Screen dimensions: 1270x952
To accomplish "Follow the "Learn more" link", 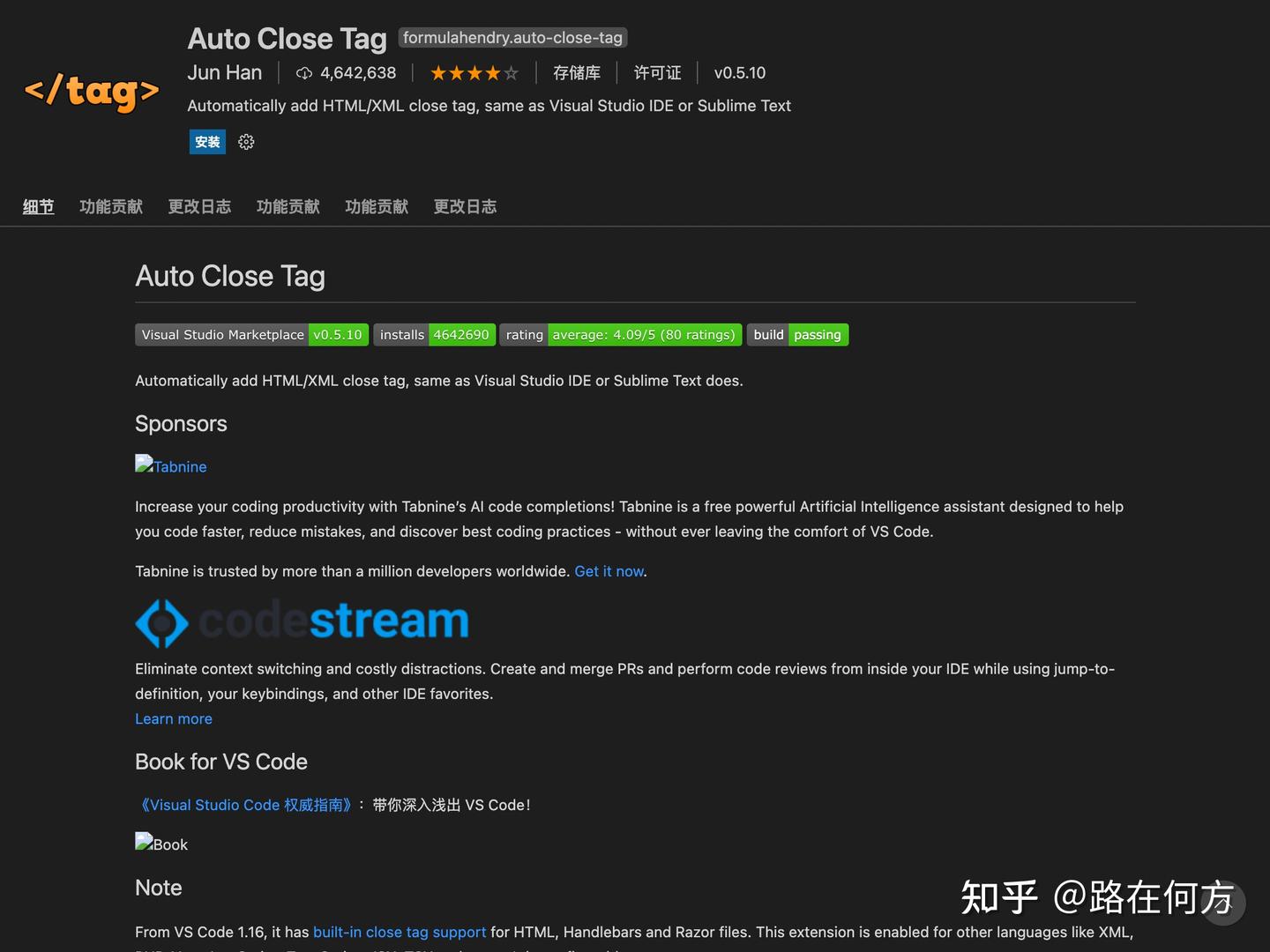I will pos(174,718).
